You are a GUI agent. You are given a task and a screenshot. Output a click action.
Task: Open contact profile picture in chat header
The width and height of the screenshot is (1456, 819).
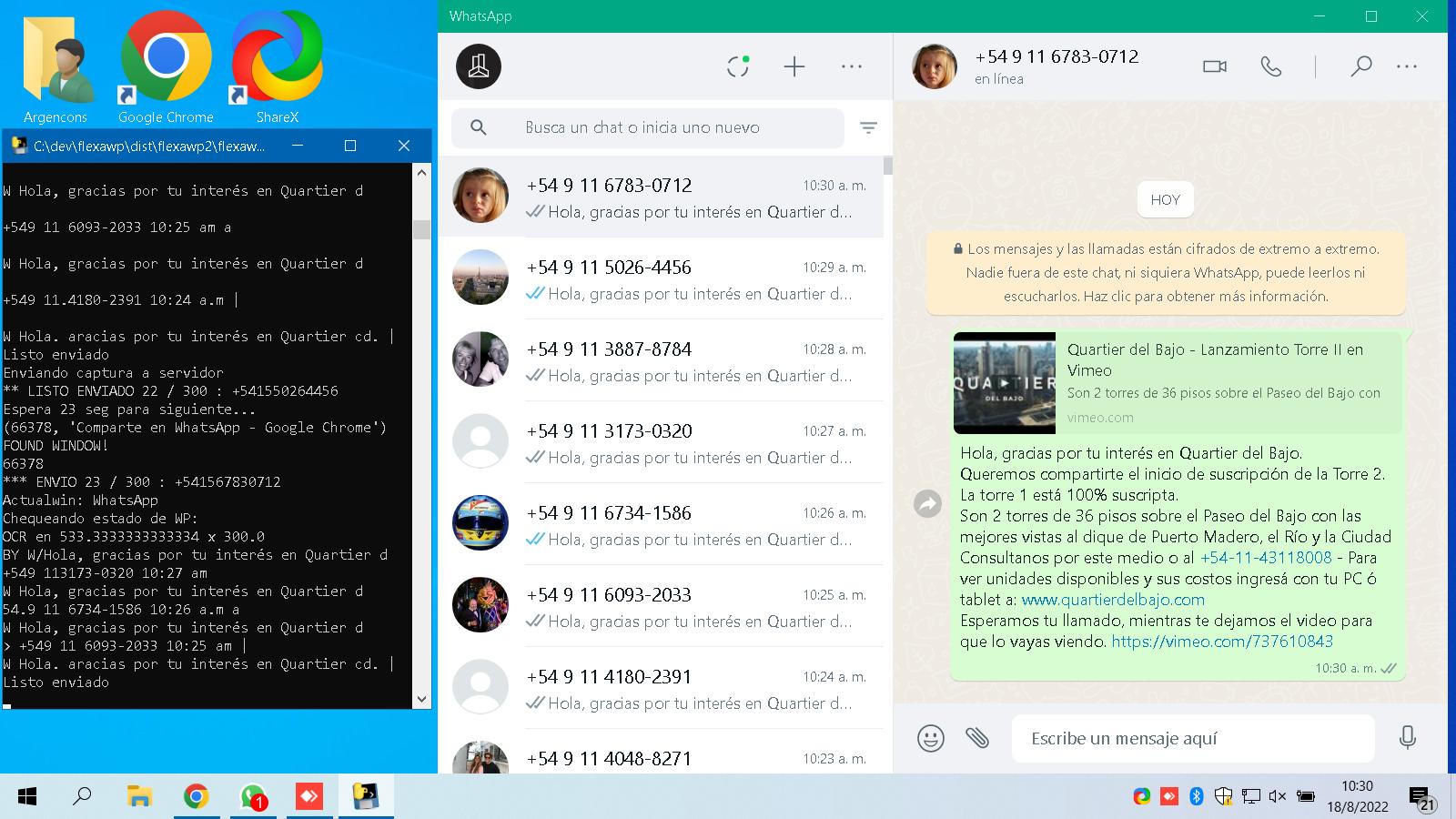pyautogui.click(x=935, y=66)
